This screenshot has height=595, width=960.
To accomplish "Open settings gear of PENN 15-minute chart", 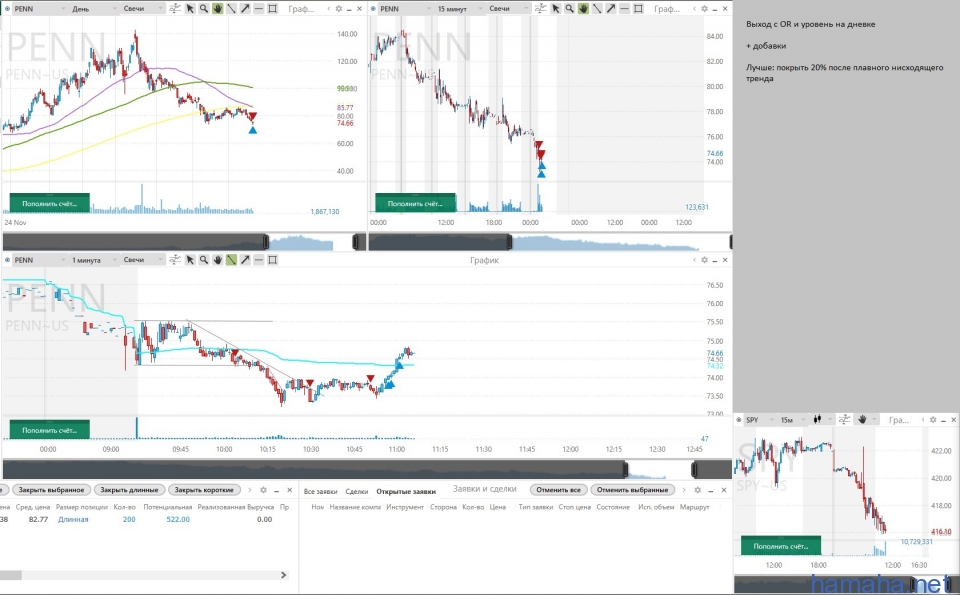I will coord(704,9).
